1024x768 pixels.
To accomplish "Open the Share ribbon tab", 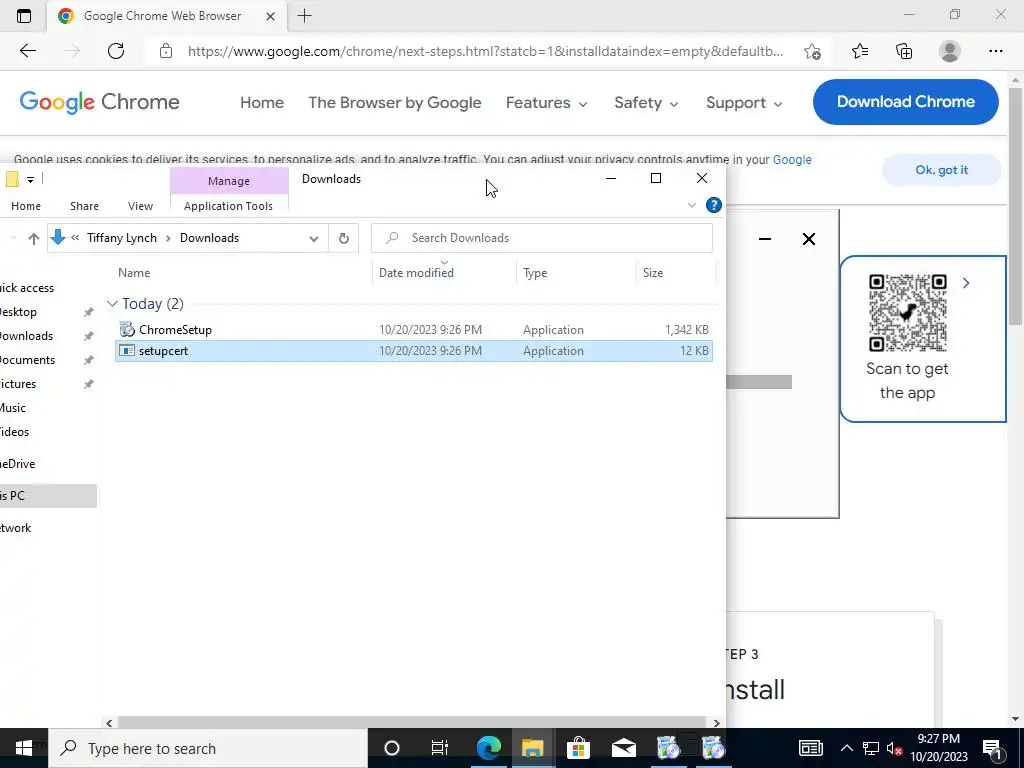I will tap(84, 206).
